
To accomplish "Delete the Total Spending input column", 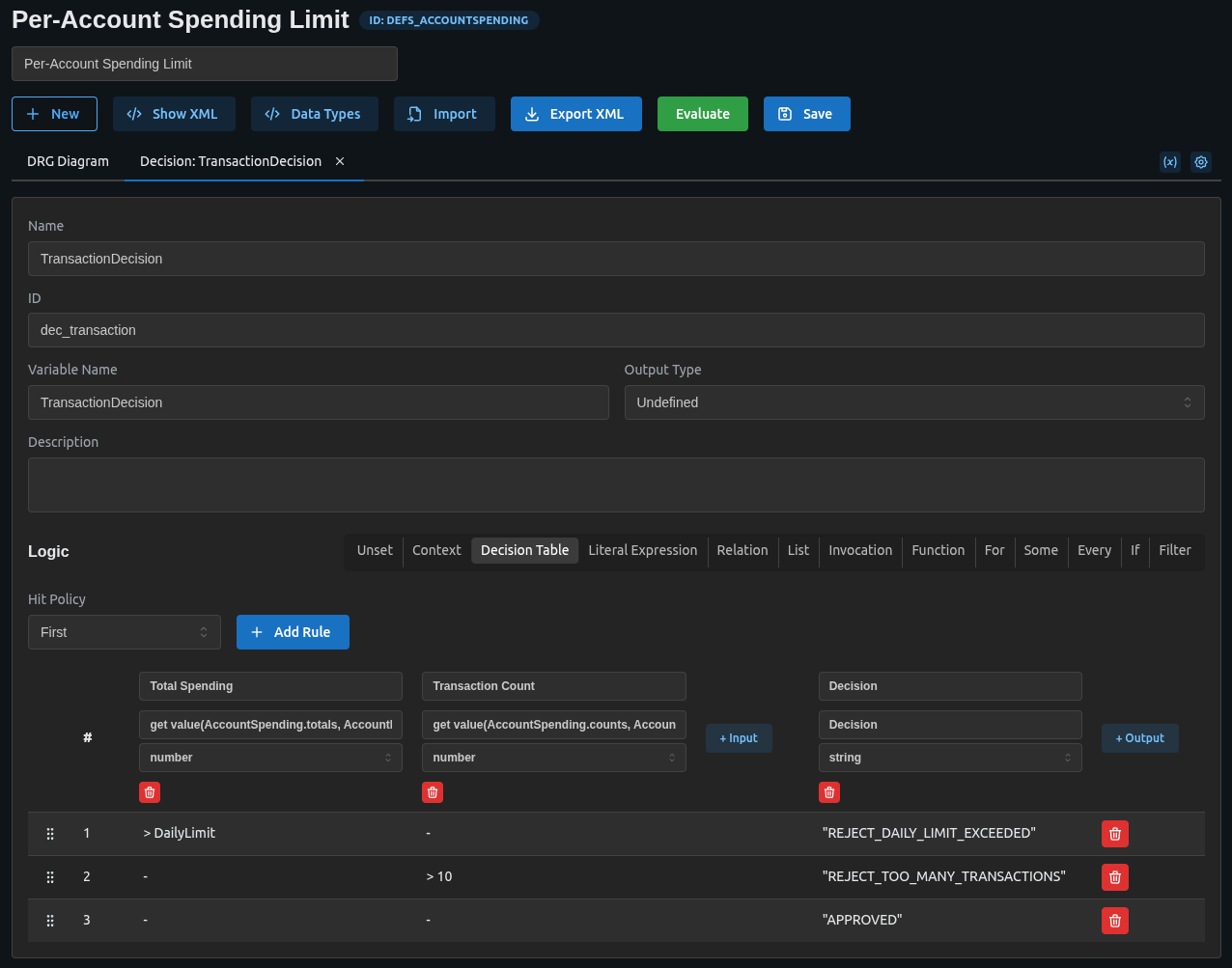I will click(x=150, y=792).
